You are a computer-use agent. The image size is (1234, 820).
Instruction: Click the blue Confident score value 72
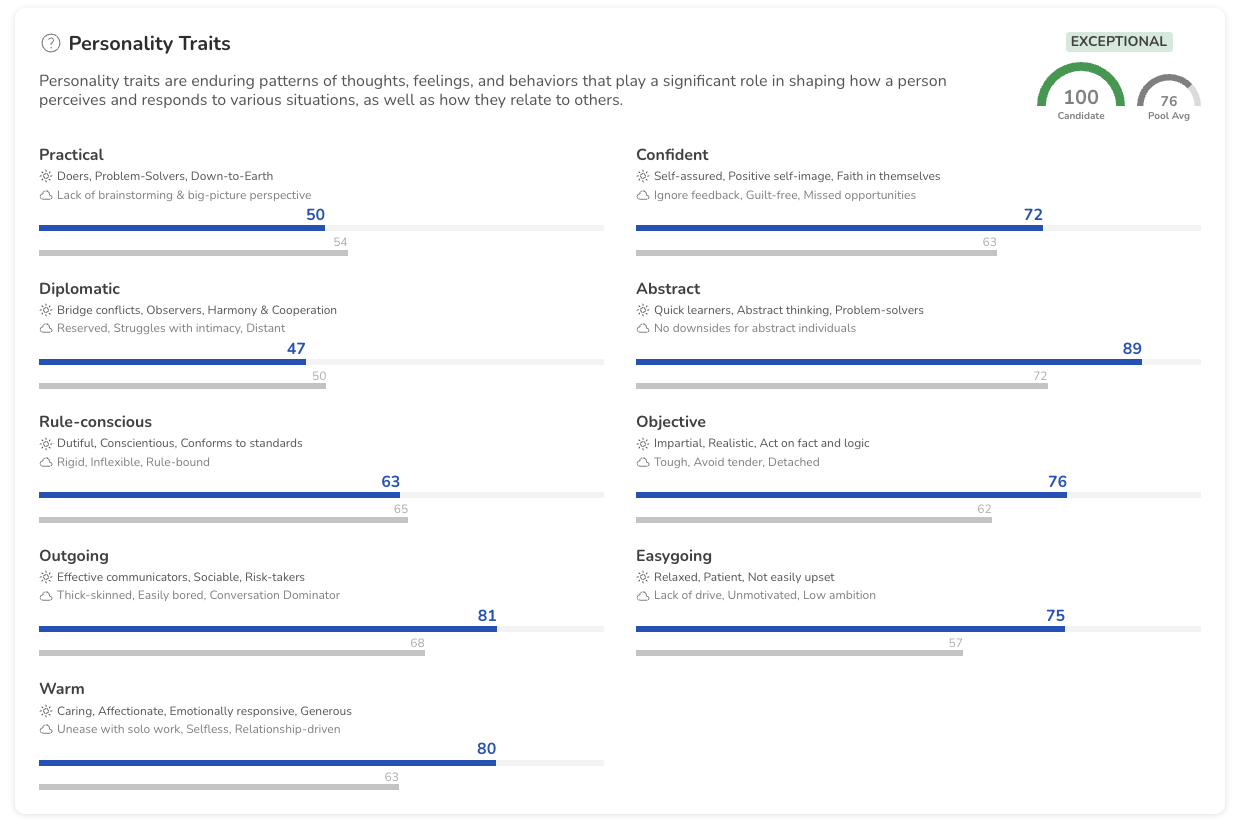[1033, 215]
